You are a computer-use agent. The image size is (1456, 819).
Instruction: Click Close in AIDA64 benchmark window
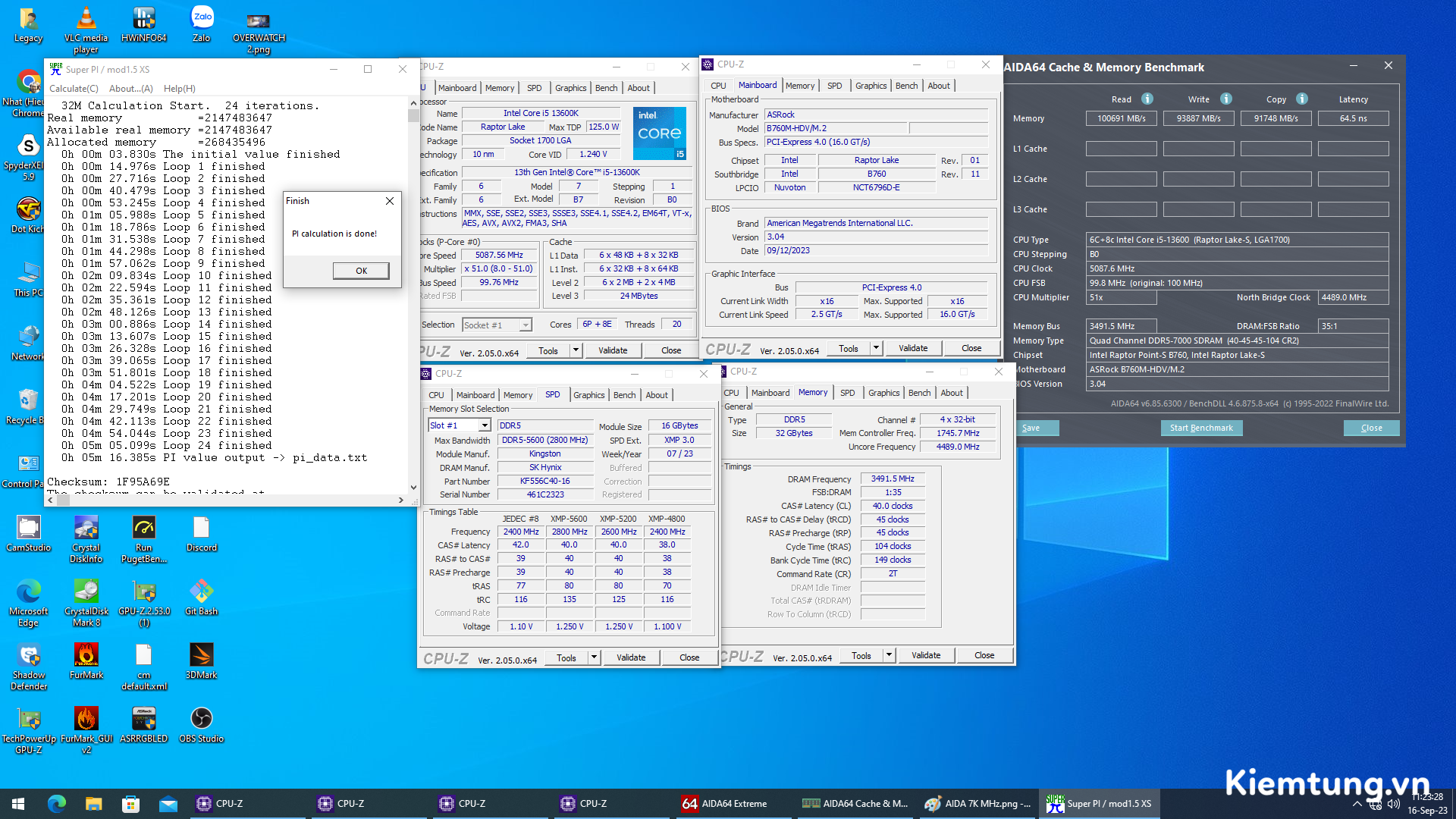tap(1371, 428)
